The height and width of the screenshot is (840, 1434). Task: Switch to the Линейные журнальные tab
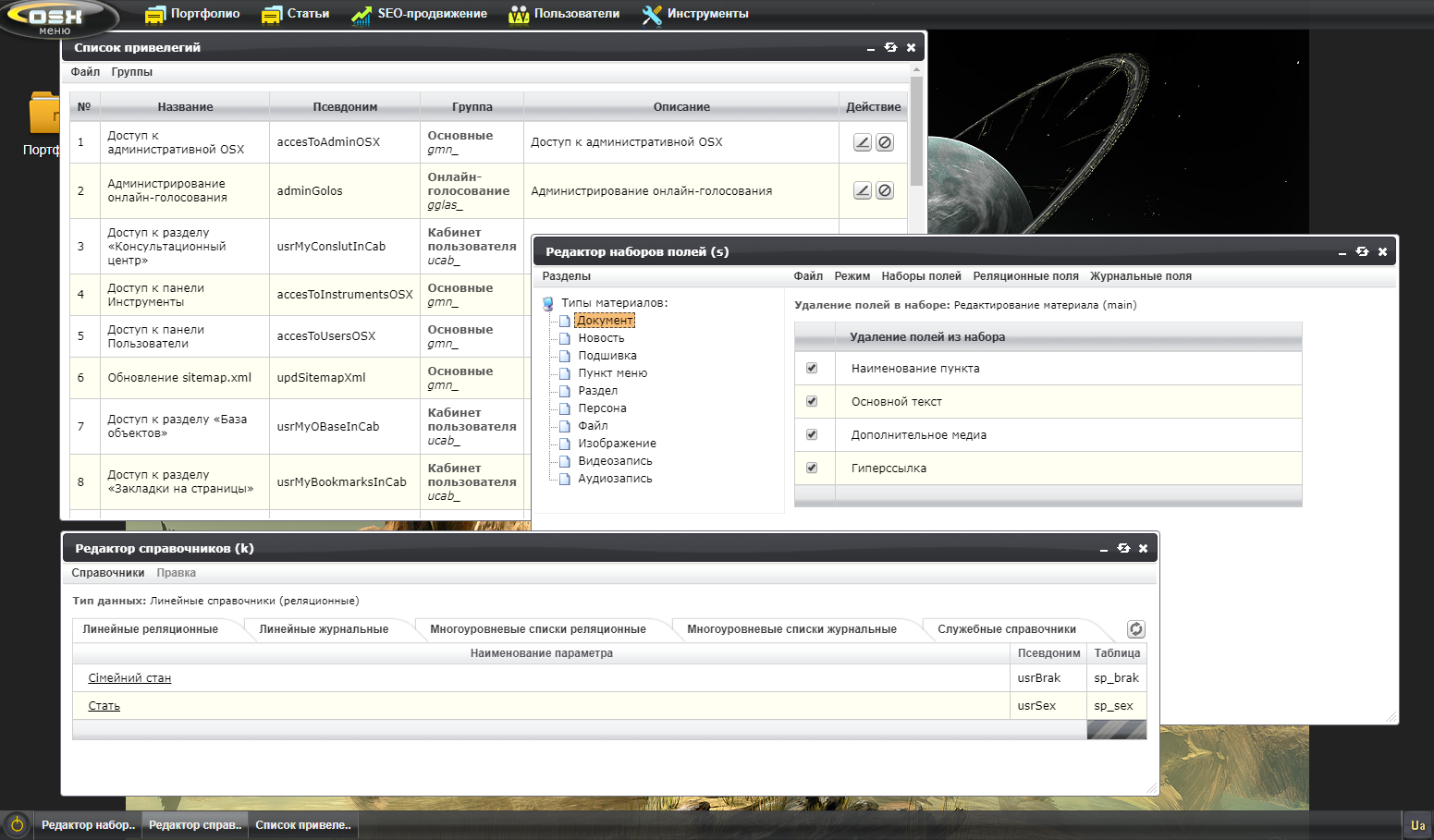click(x=324, y=629)
